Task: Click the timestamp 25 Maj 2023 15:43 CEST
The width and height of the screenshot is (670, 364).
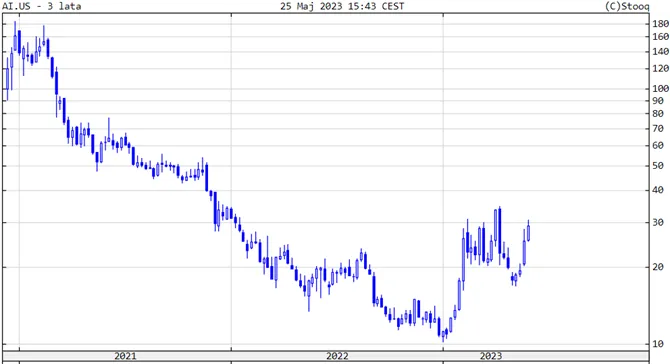Action: pos(342,6)
